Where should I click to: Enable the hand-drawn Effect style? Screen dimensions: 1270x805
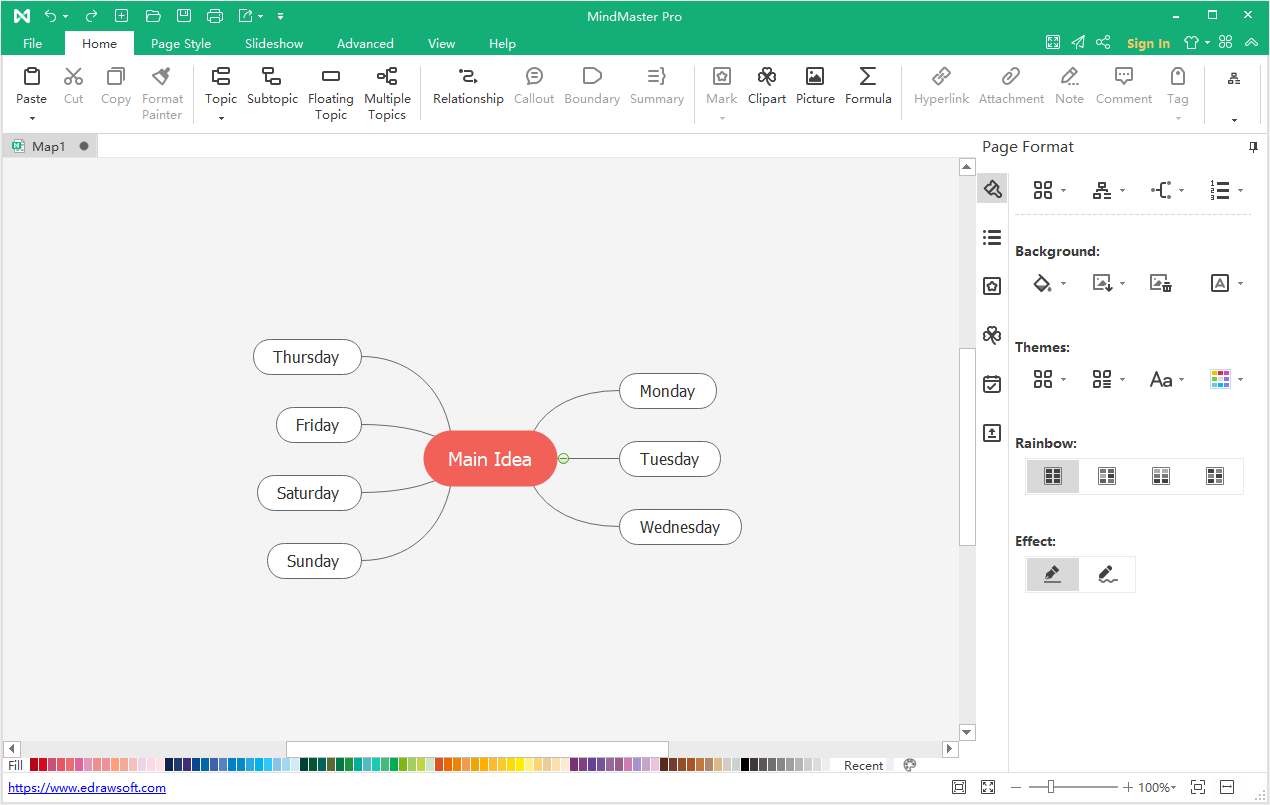pos(1107,574)
